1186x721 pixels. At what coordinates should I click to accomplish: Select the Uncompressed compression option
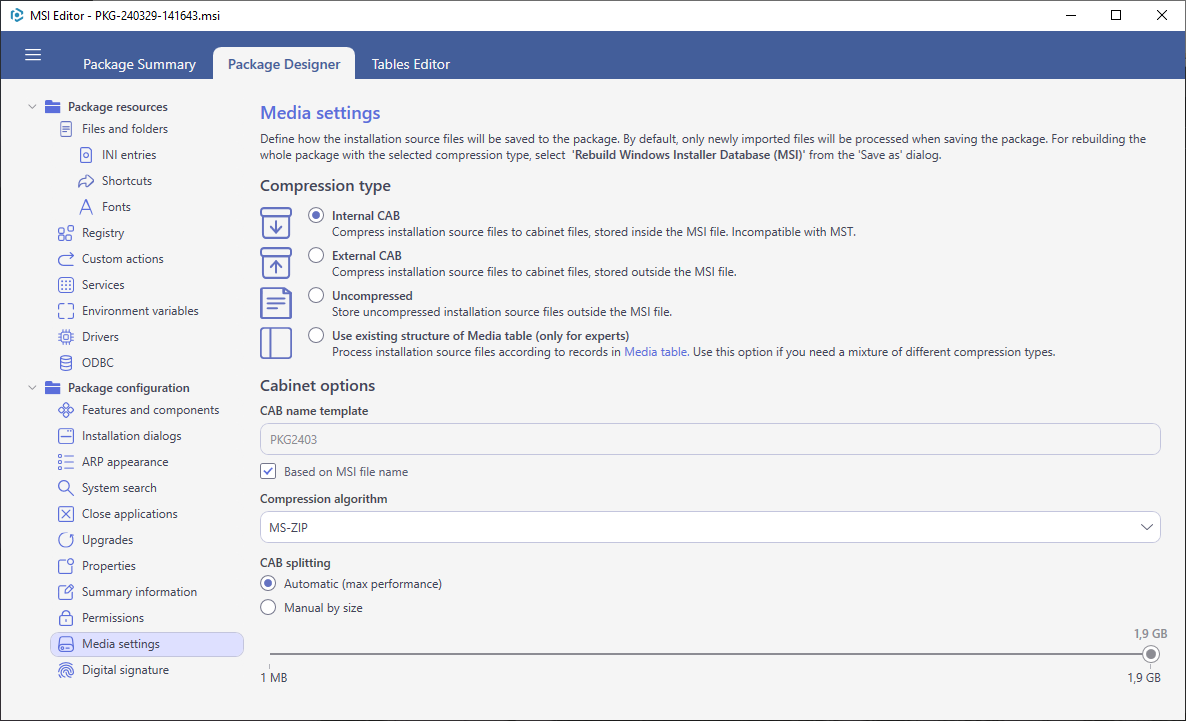point(316,296)
